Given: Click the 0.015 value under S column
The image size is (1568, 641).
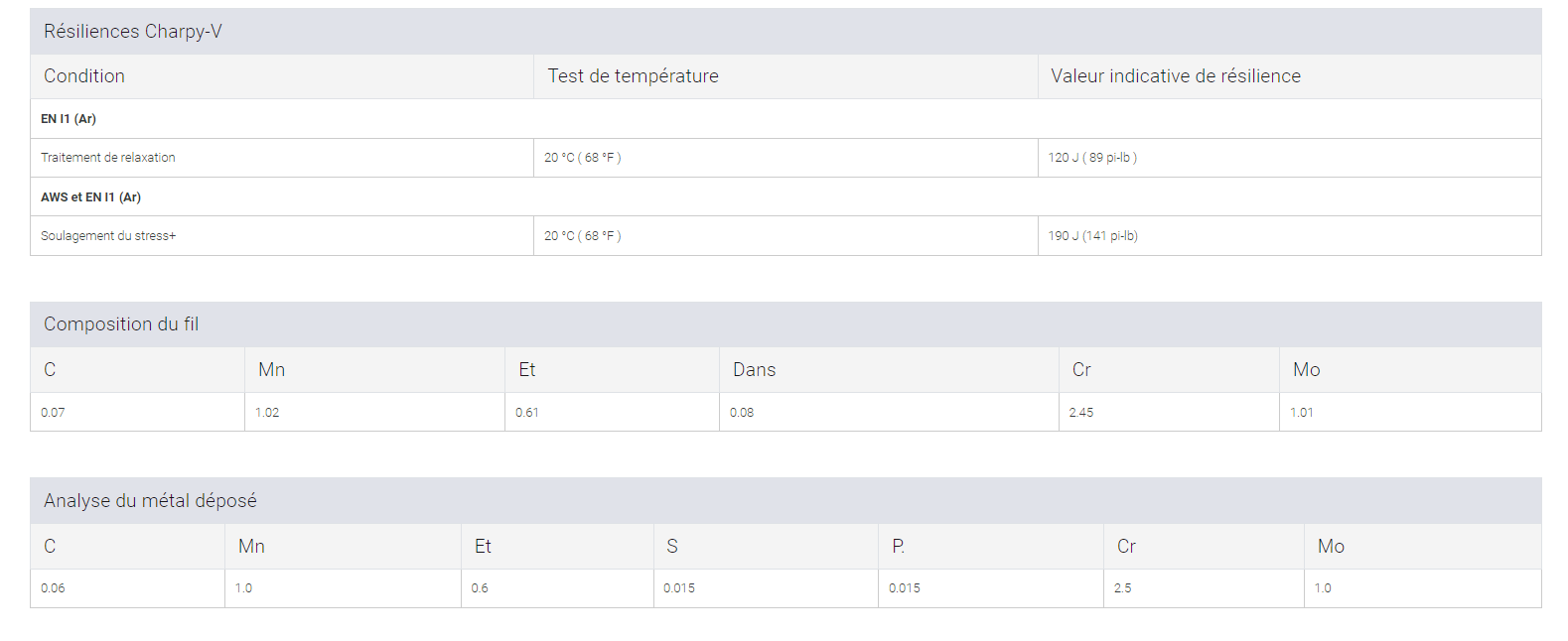Looking at the screenshot, I should pos(679,588).
